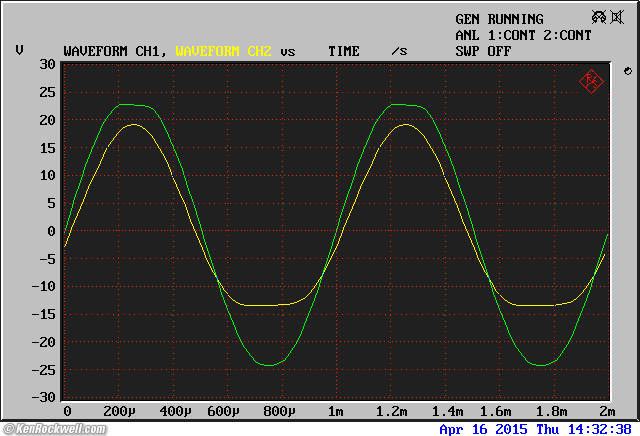Screen dimensions: 640x436
Task: Click the red Rohde & Schwarz diamond logo
Action: point(590,81)
